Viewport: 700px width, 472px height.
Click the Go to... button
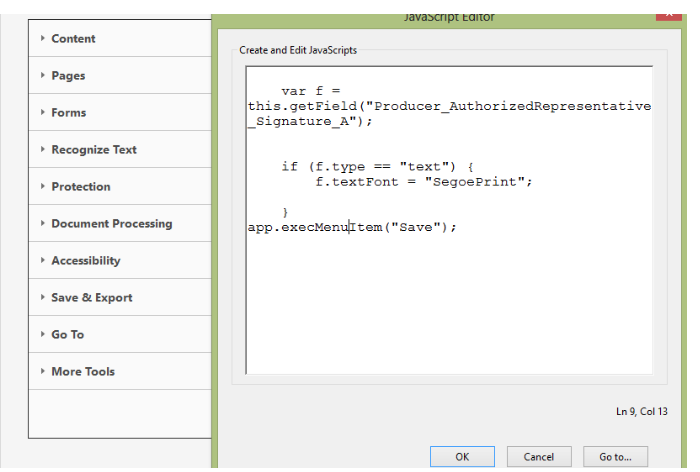coord(615,456)
